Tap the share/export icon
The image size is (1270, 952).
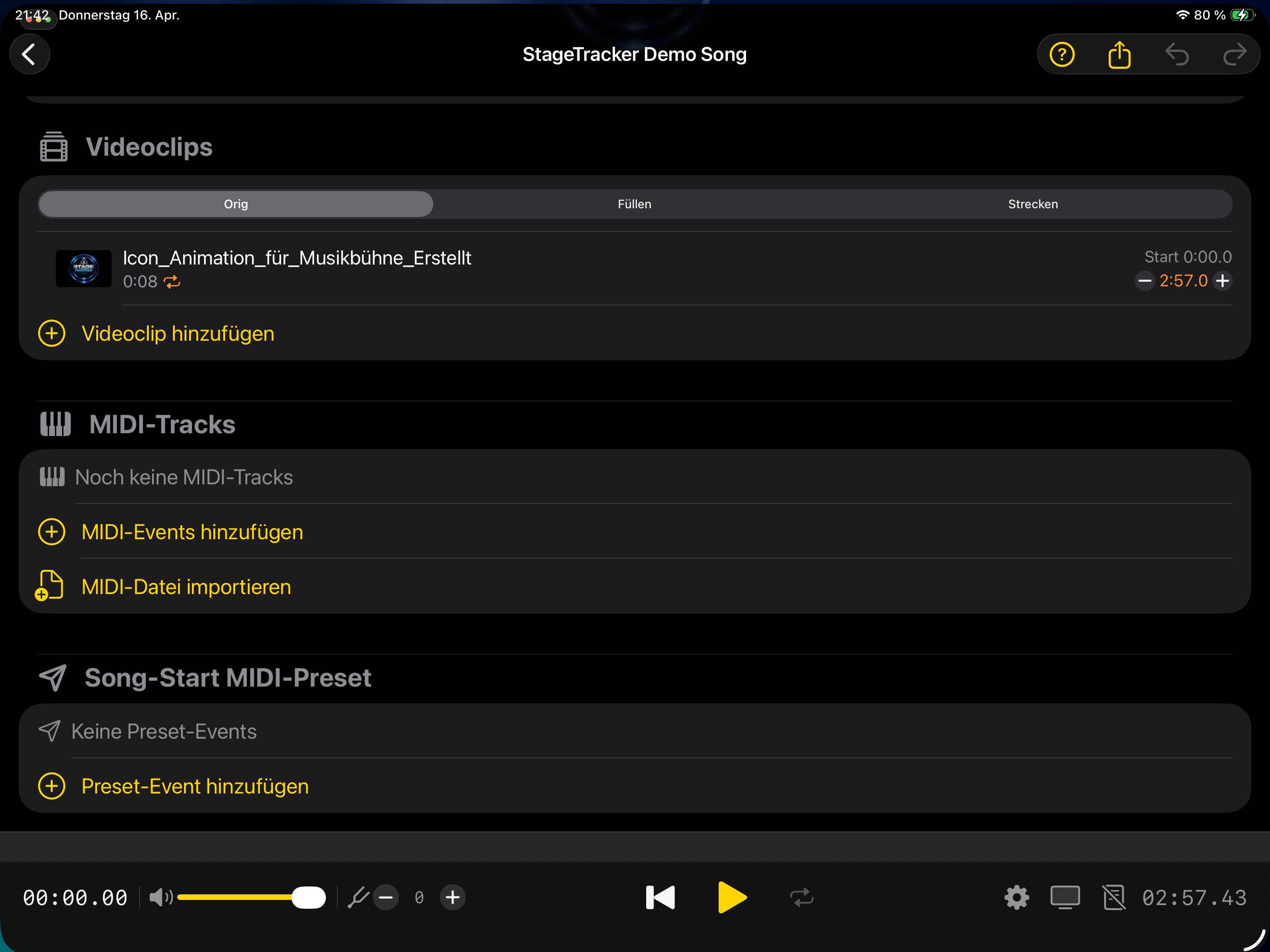pos(1119,54)
